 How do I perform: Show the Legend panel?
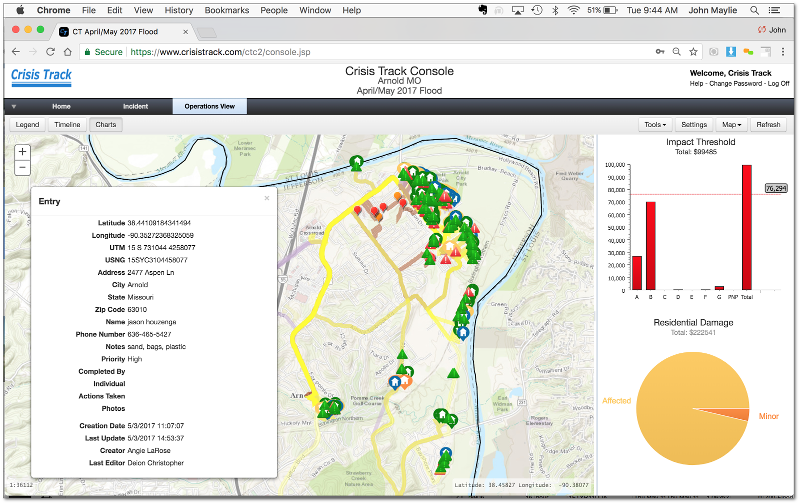pyautogui.click(x=28, y=124)
